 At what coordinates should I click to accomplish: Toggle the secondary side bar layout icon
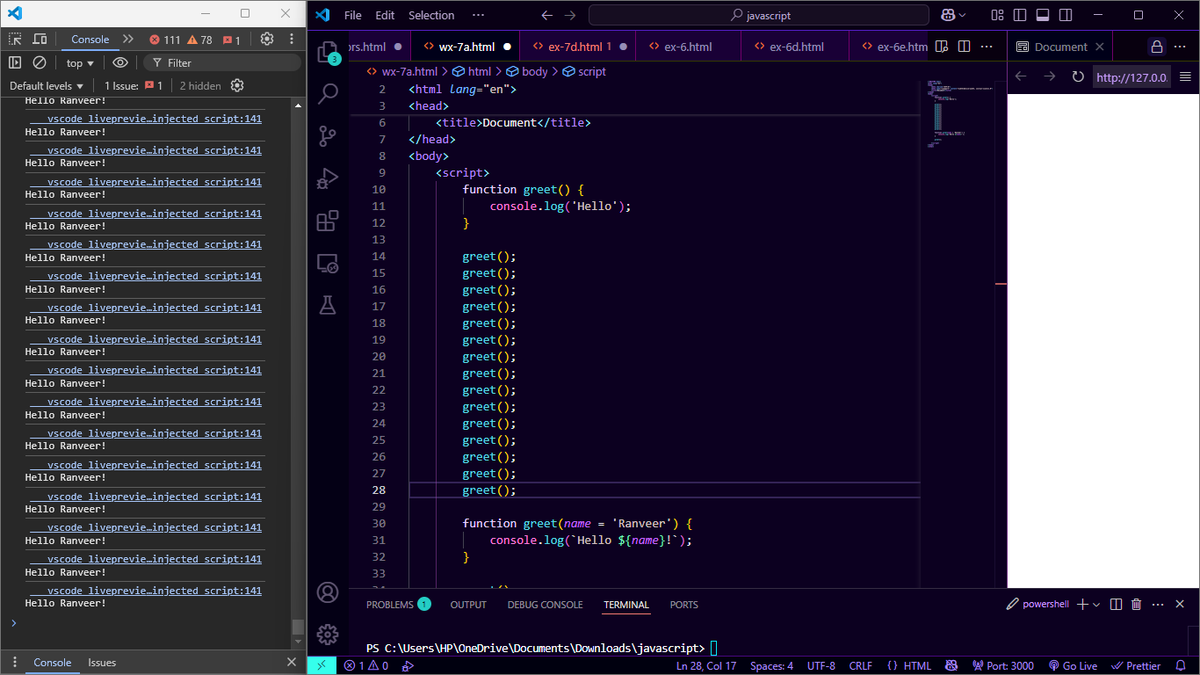coord(1065,15)
